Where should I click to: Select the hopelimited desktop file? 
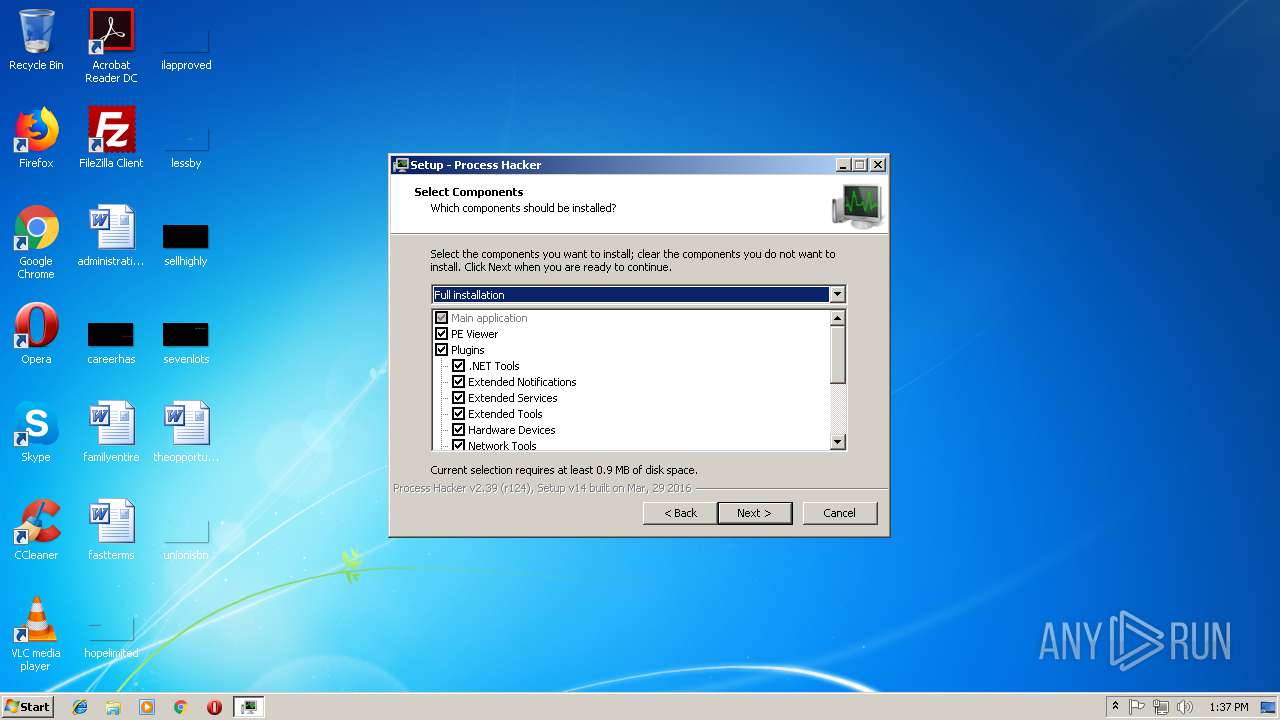[x=111, y=635]
